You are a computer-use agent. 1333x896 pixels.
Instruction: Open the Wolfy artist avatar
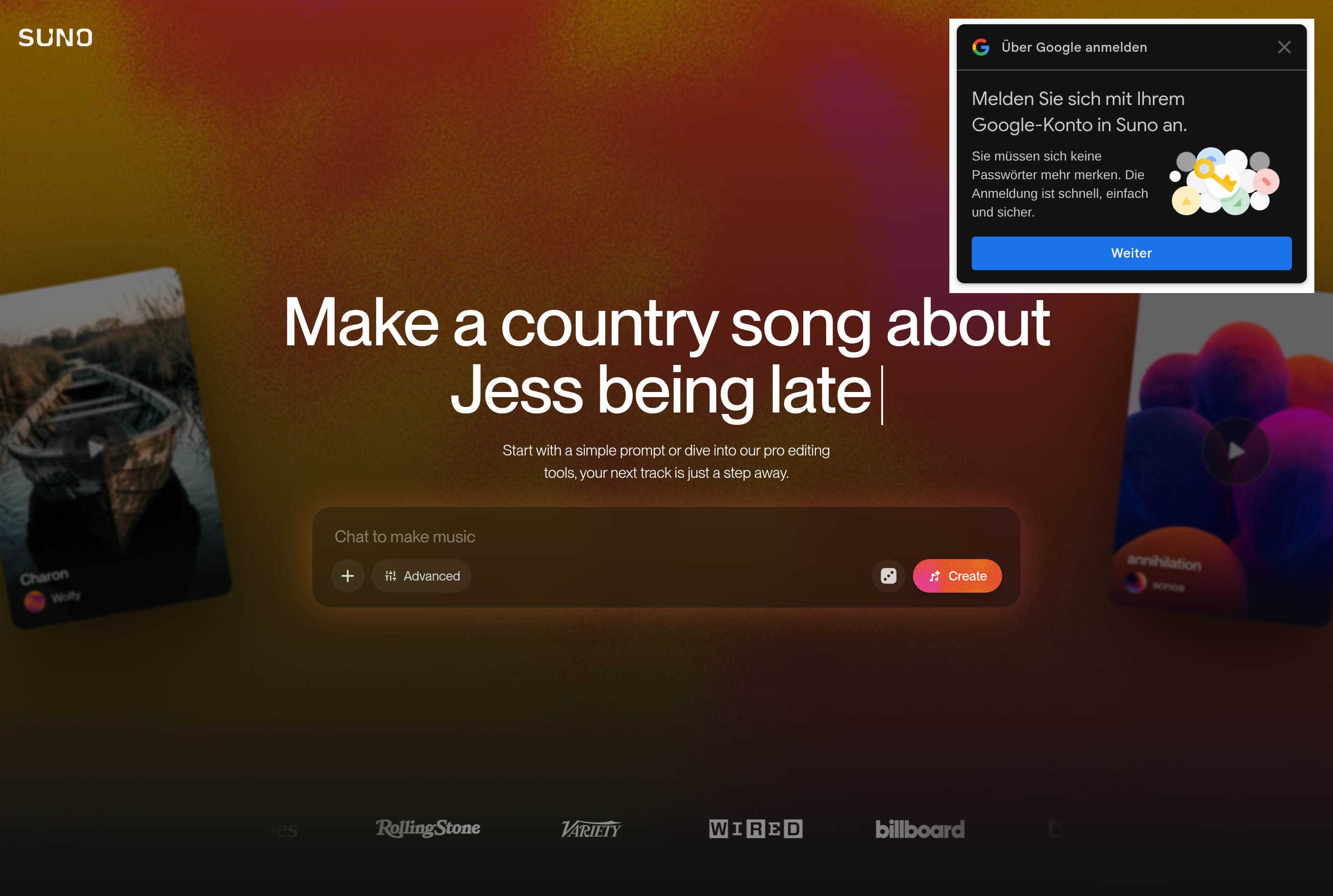(x=35, y=601)
